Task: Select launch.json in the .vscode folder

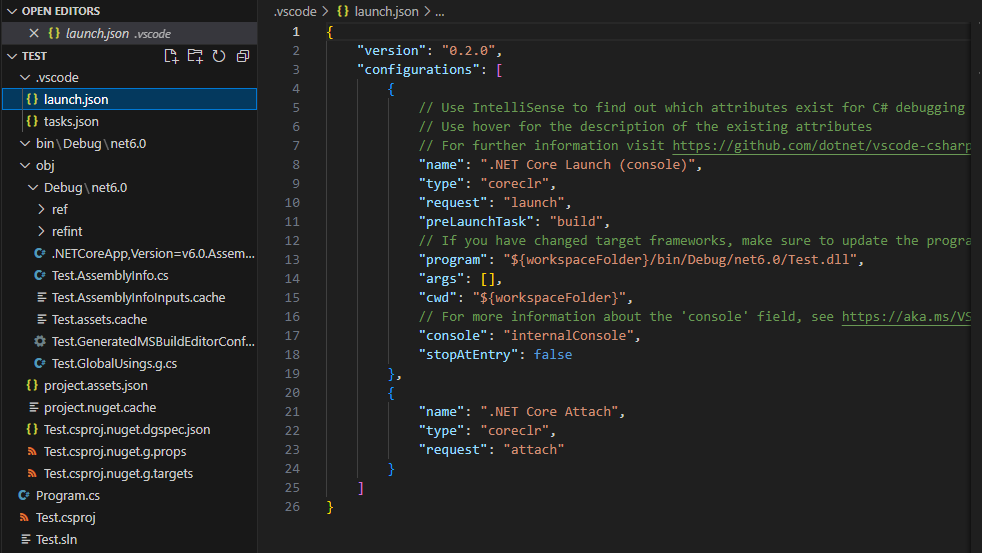Action: click(130, 99)
